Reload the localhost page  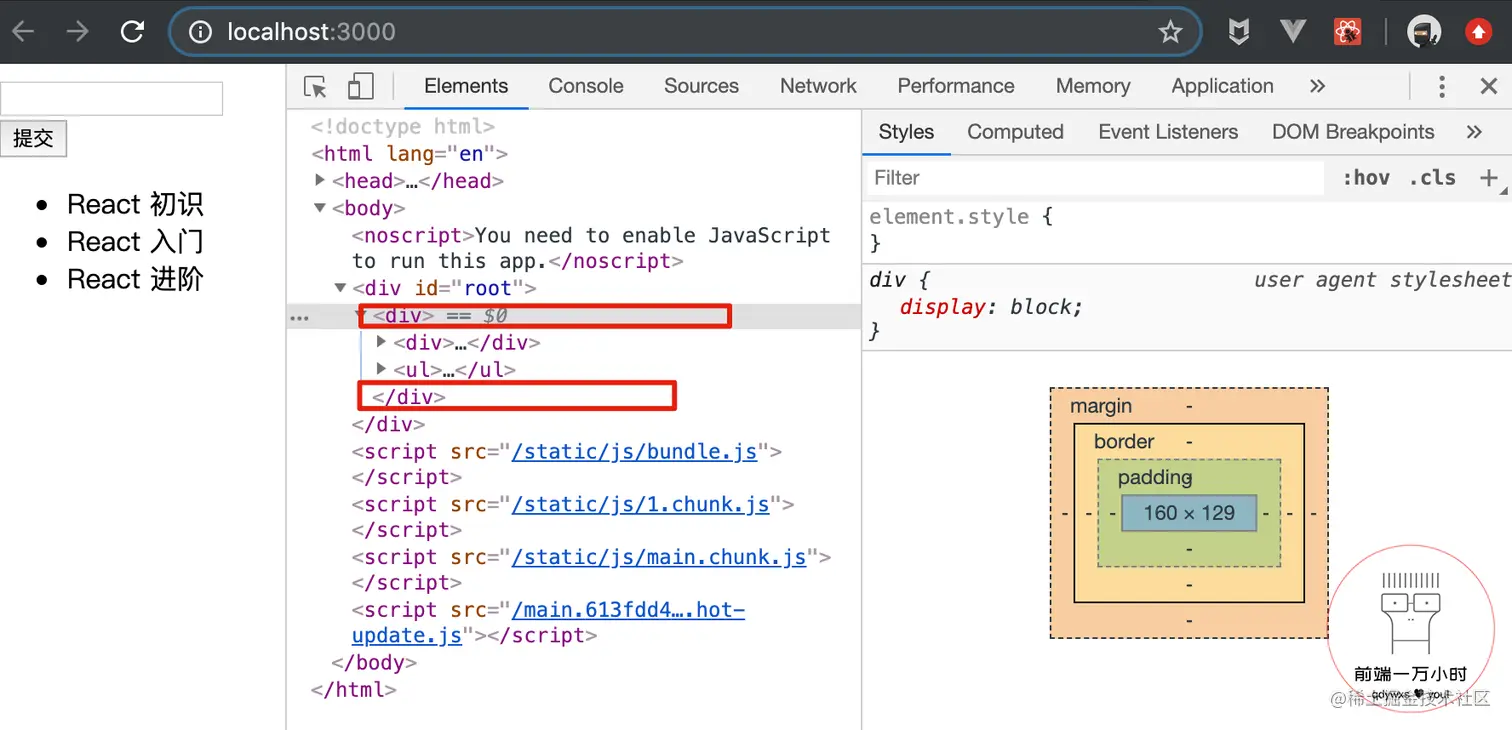pyautogui.click(x=132, y=32)
